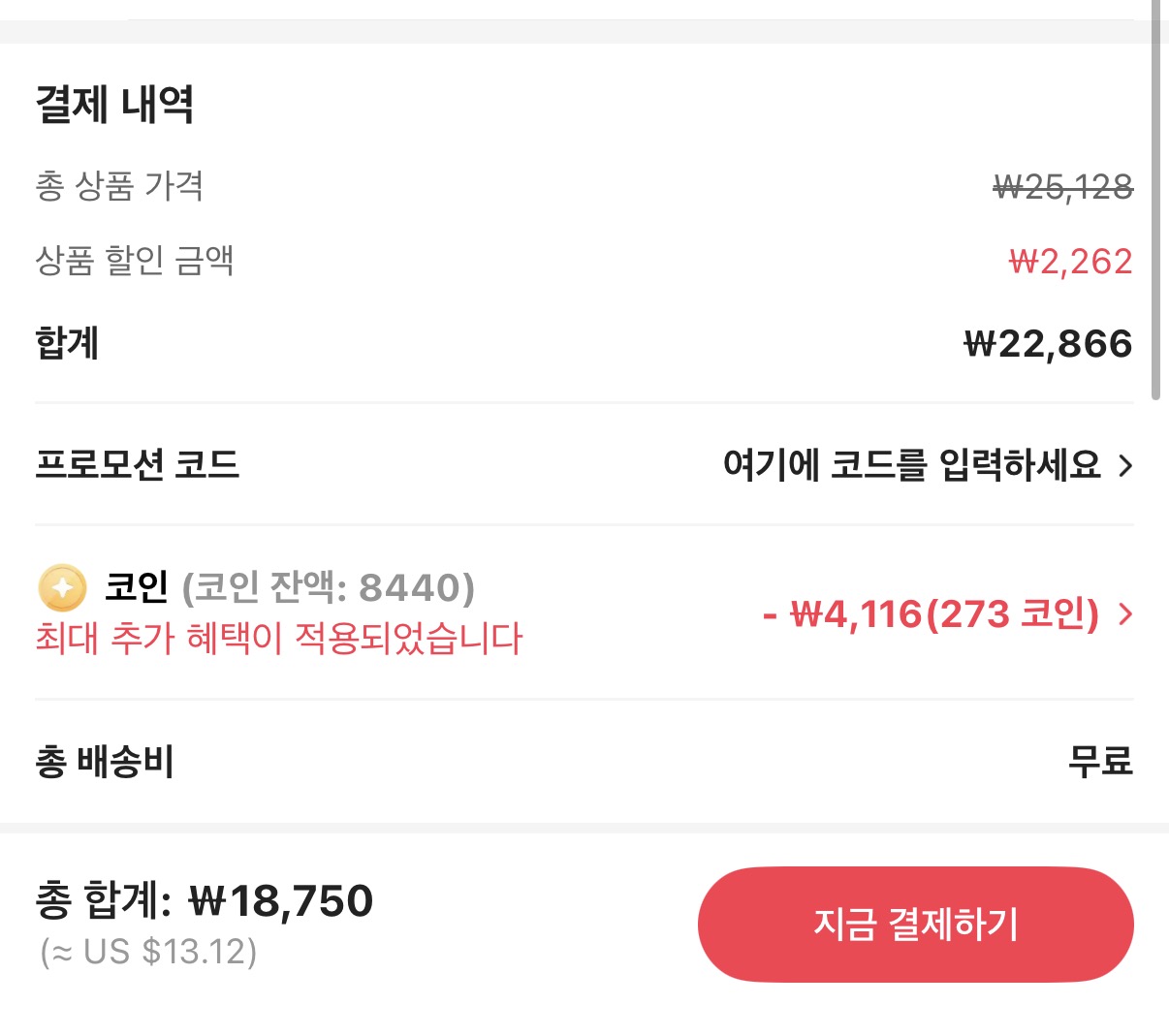Viewport: 1169px width, 1036px height.
Task: Open coin discount details via arrow
Action: pyautogui.click(x=1126, y=613)
